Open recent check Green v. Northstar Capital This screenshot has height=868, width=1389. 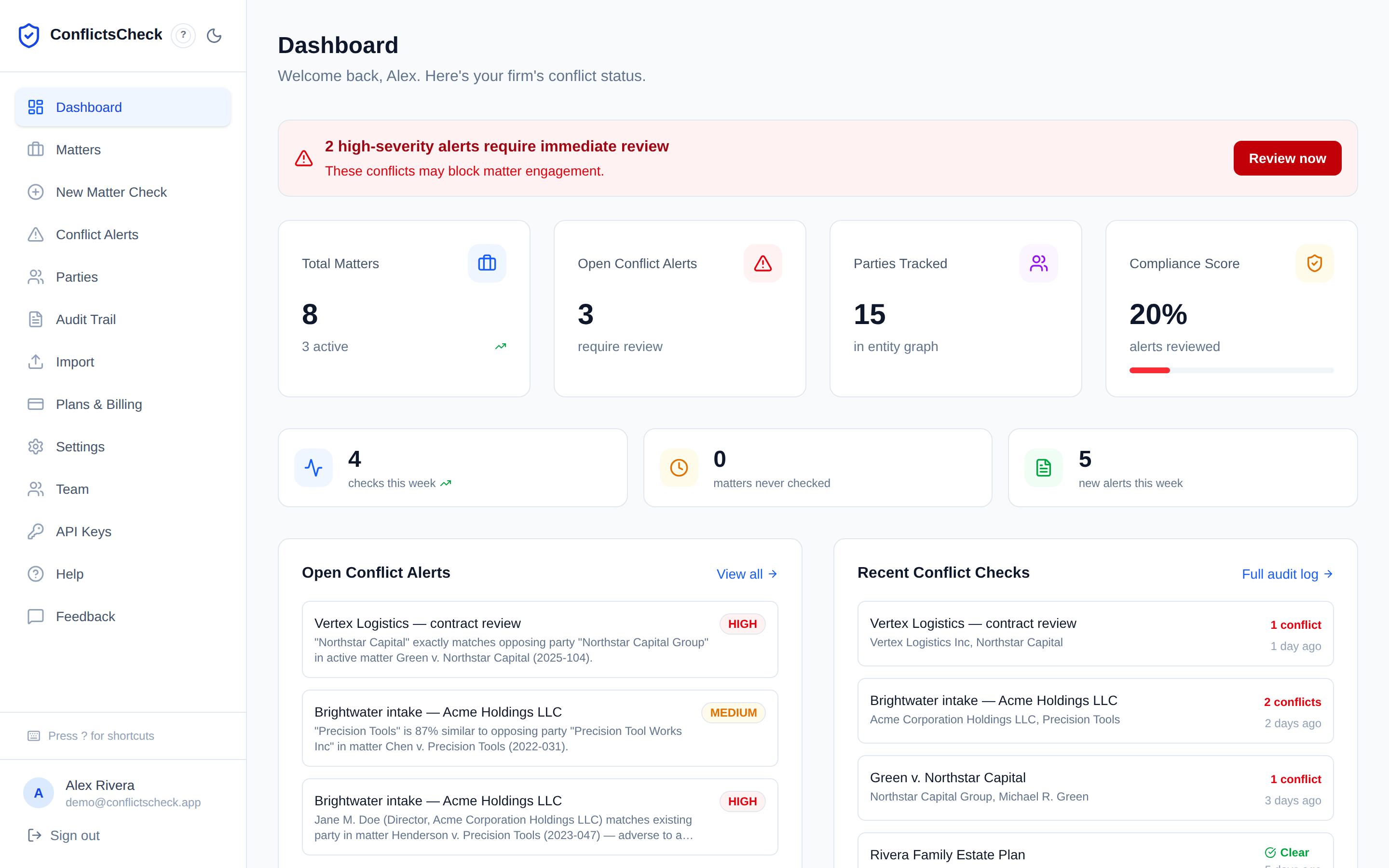click(x=1095, y=787)
